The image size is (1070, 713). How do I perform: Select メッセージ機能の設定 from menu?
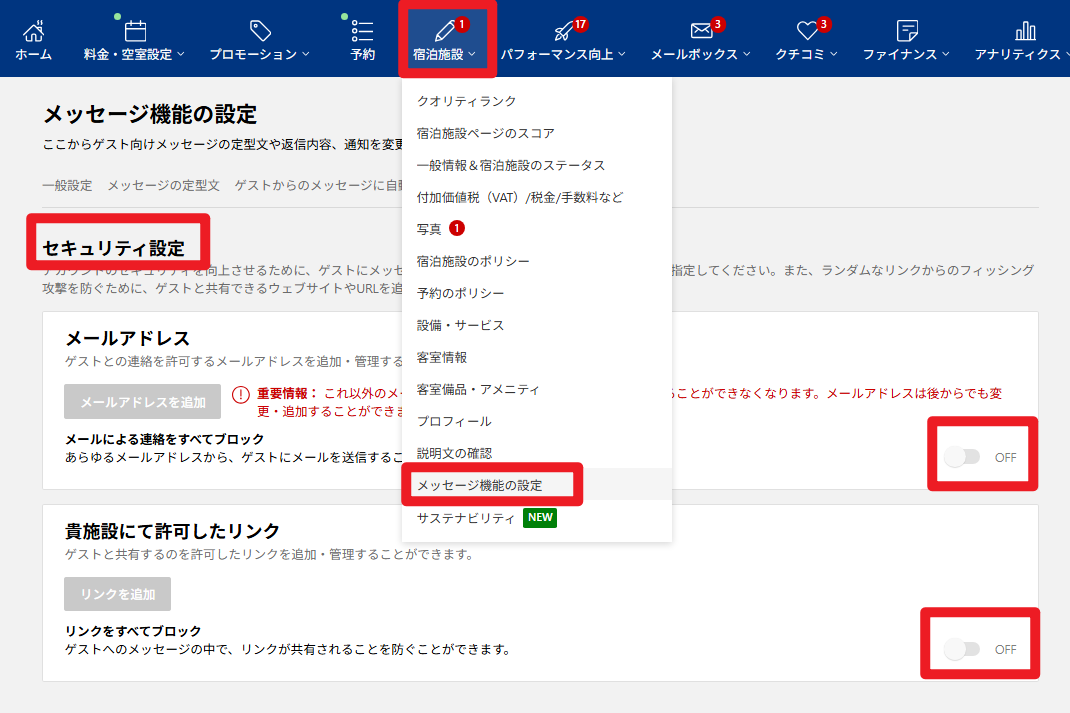(479, 485)
